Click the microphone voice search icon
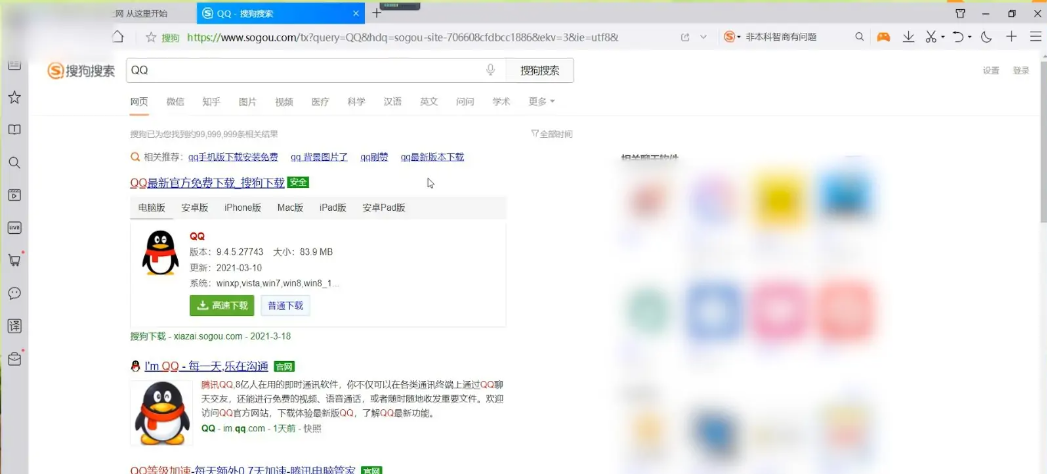The image size is (1047, 474). pos(490,70)
